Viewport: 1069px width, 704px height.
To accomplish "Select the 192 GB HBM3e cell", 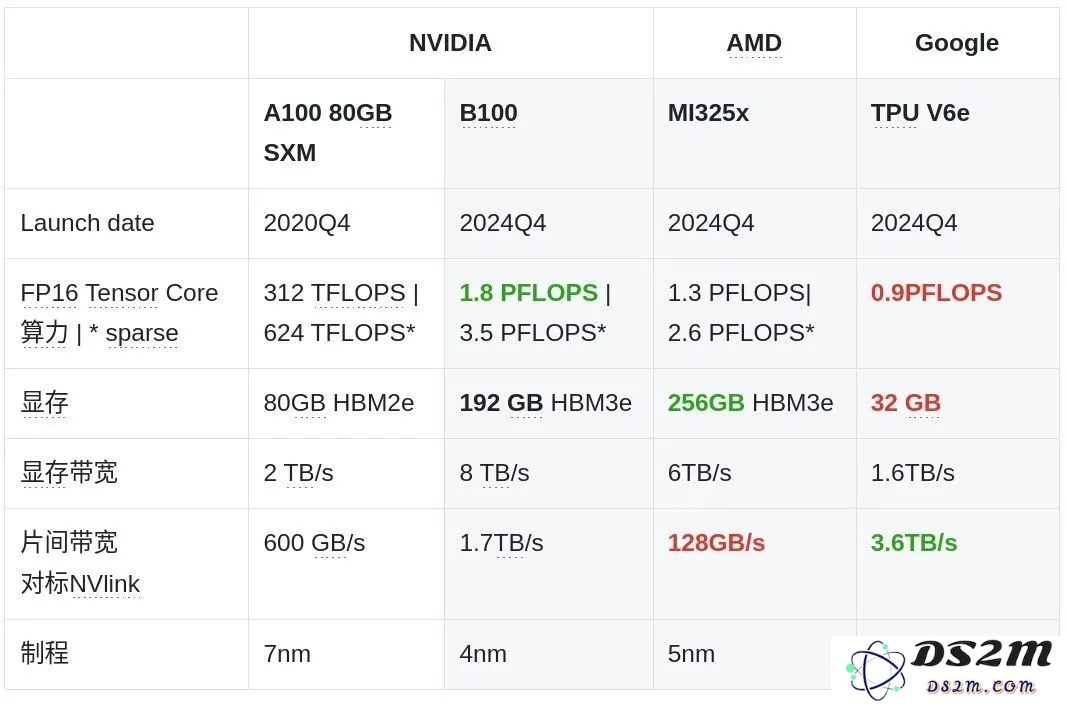I will (x=545, y=403).
